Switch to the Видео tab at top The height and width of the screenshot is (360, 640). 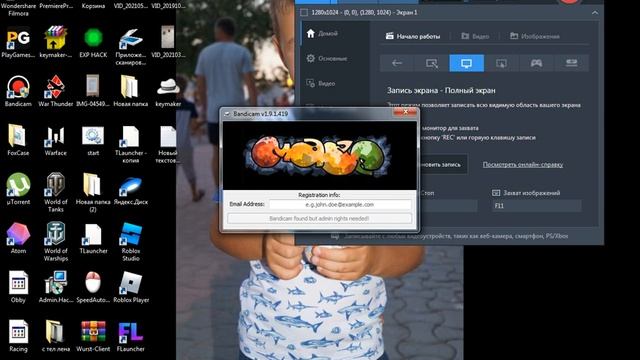(475, 36)
